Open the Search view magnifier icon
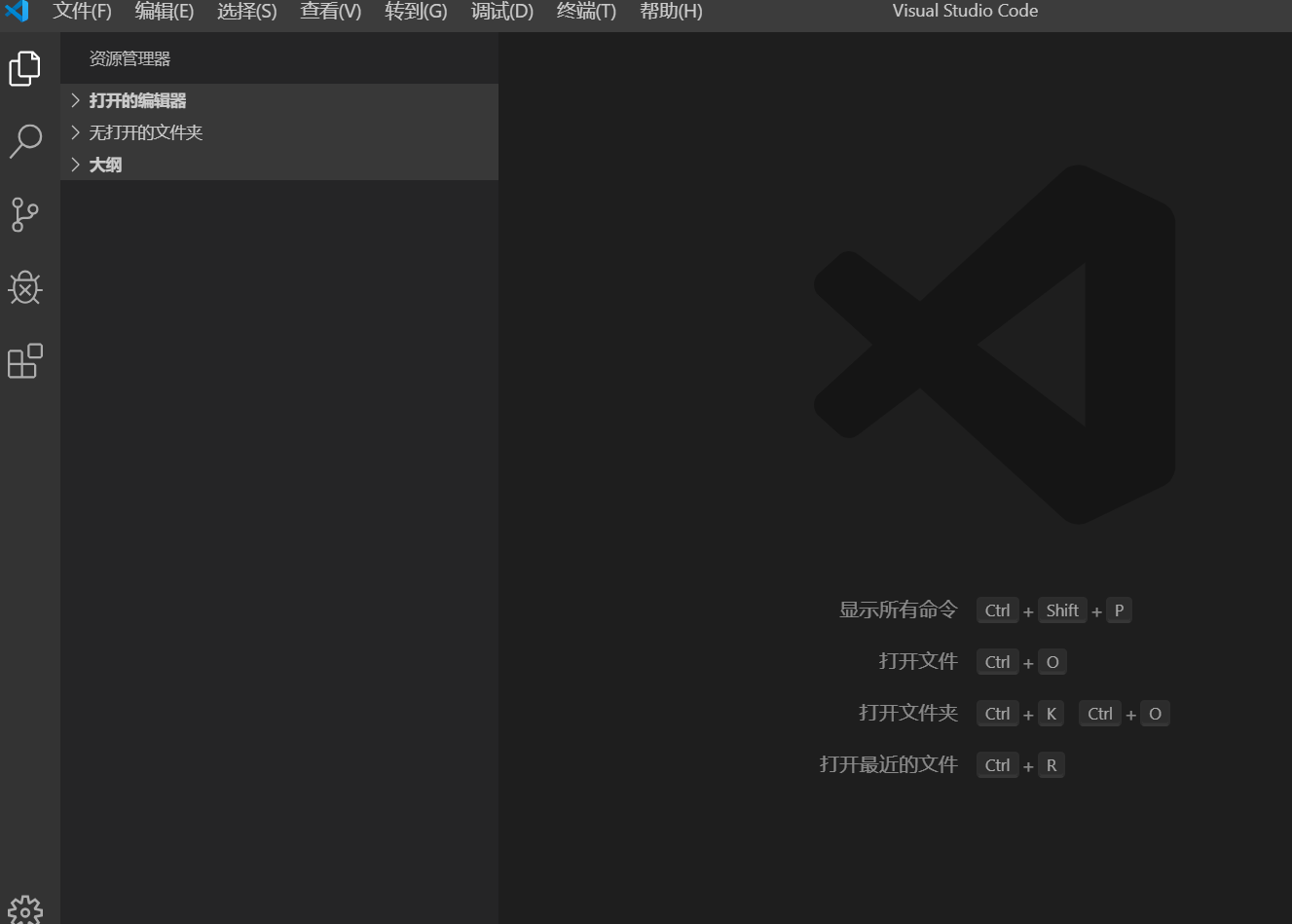The height and width of the screenshot is (924, 1292). click(25, 141)
